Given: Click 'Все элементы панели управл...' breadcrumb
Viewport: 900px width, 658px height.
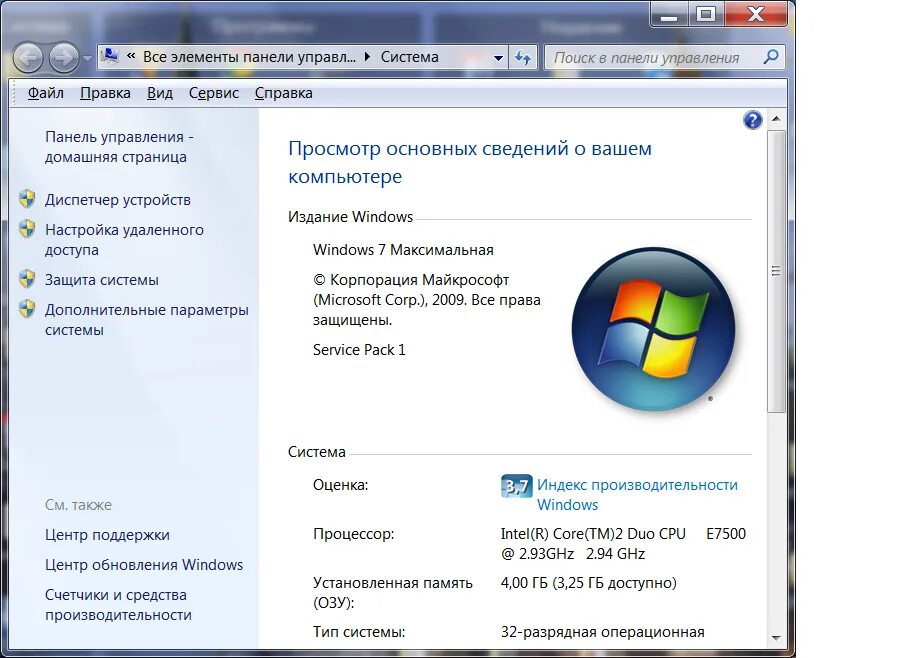Looking at the screenshot, I should pyautogui.click(x=249, y=57).
